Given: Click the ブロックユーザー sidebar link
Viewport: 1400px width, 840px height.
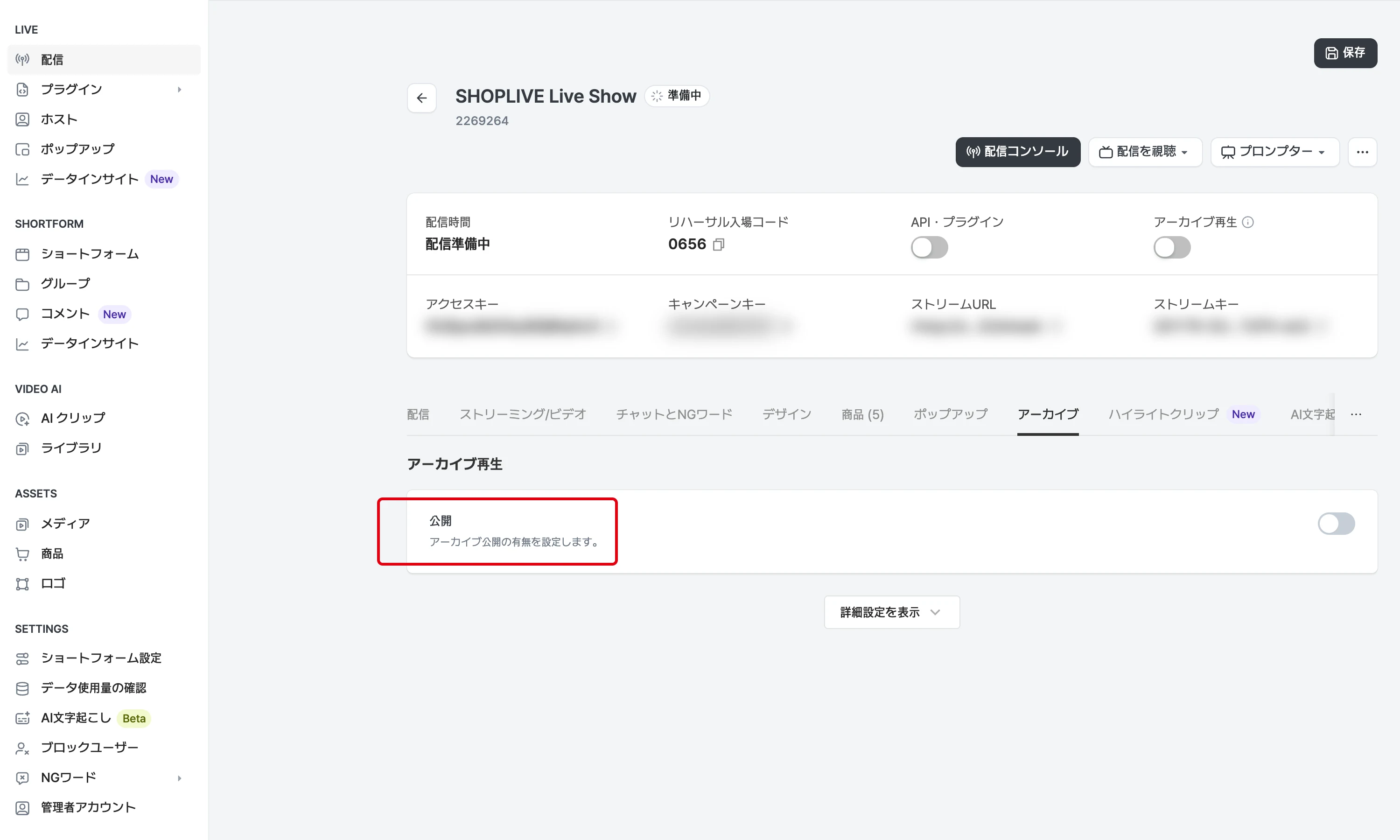Looking at the screenshot, I should pos(90,749).
